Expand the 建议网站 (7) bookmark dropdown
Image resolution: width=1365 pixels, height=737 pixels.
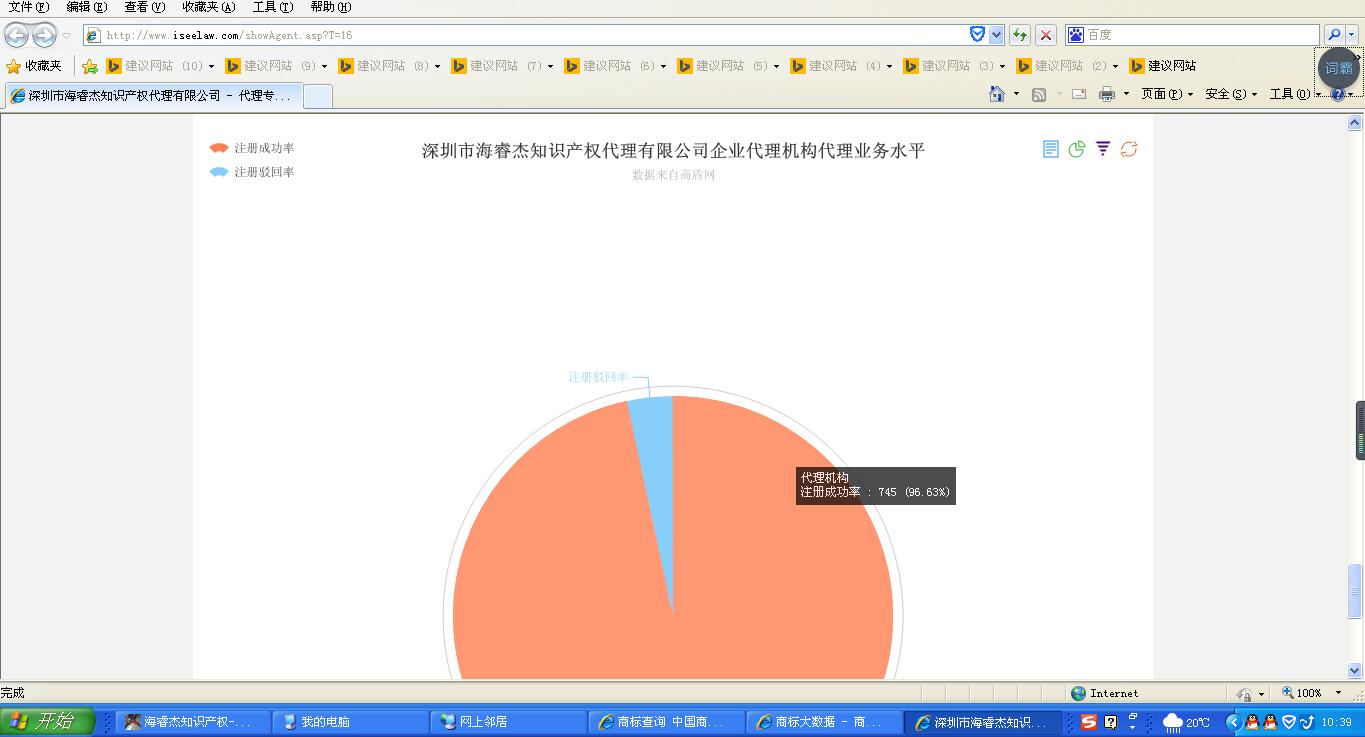[550, 67]
